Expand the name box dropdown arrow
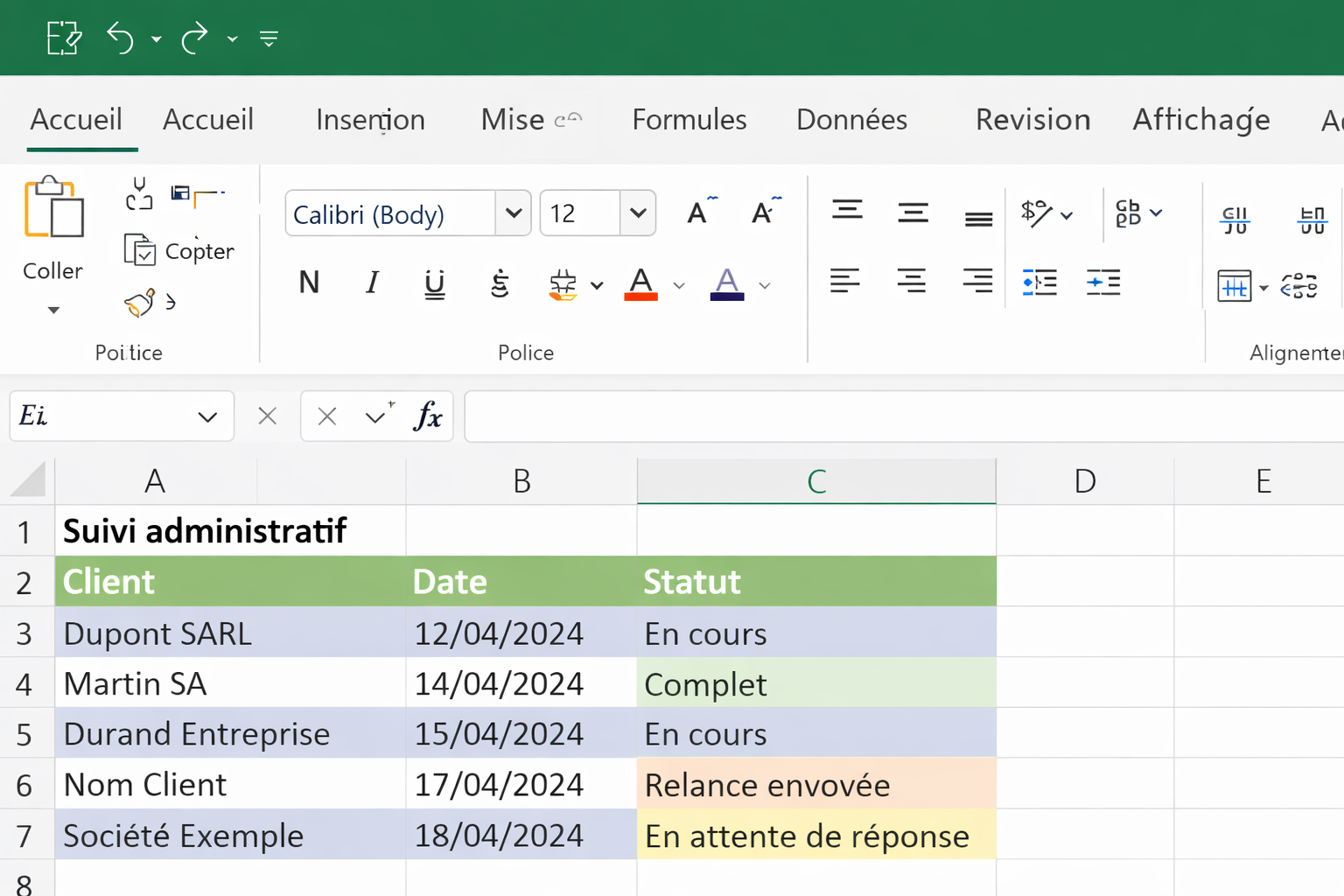Viewport: 1344px width, 896px height. (207, 416)
